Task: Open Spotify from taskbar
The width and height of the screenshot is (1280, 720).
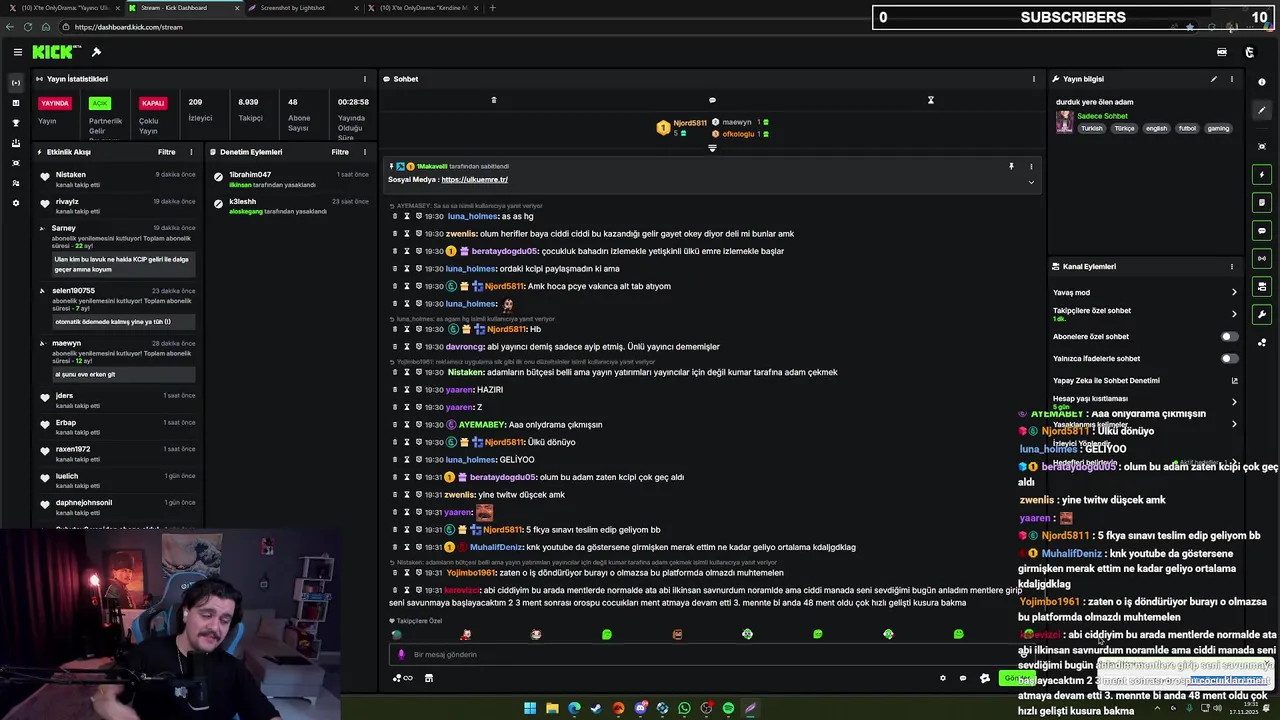Action: (728, 709)
